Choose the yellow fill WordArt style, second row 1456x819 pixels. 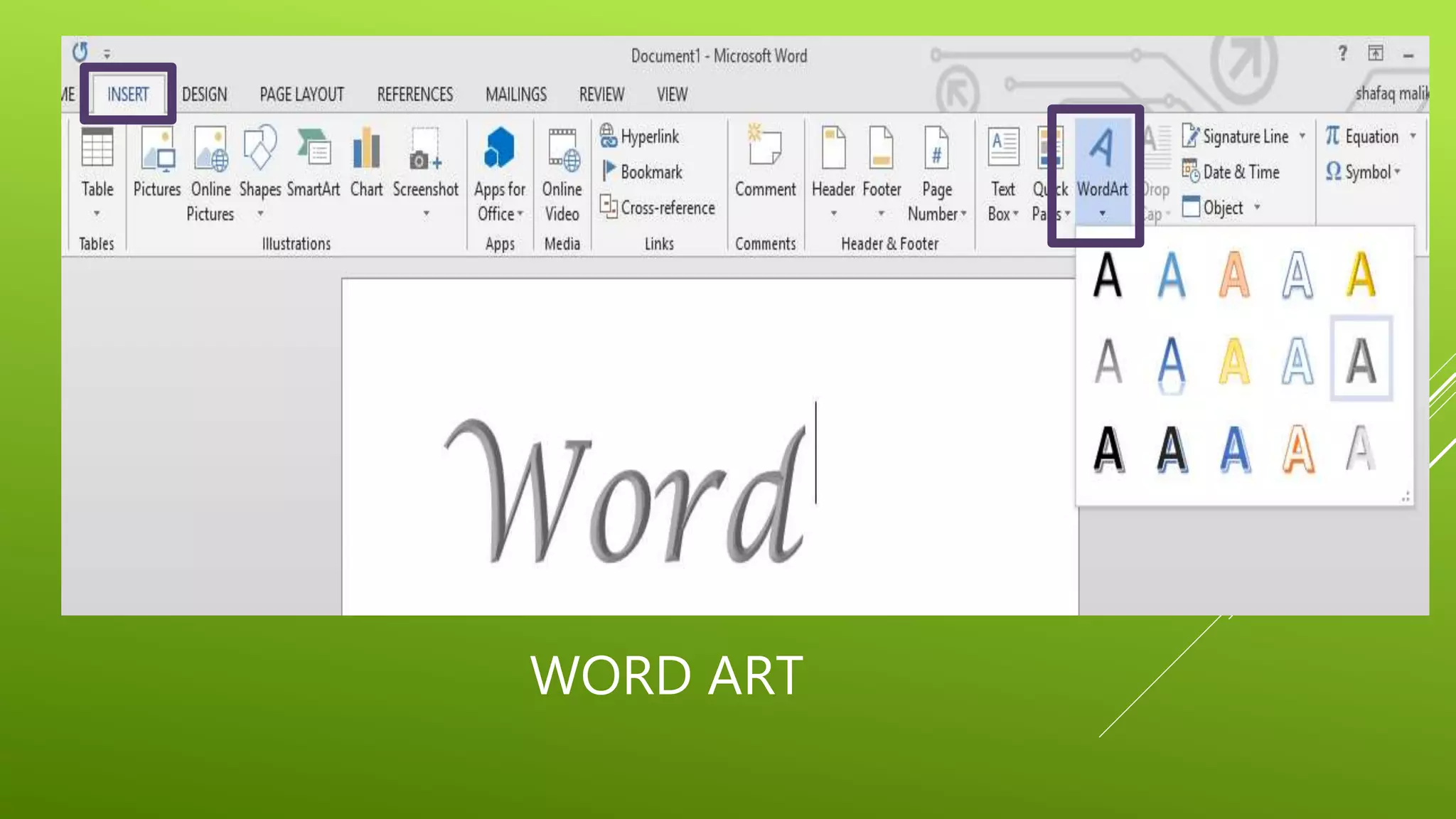click(x=1234, y=361)
